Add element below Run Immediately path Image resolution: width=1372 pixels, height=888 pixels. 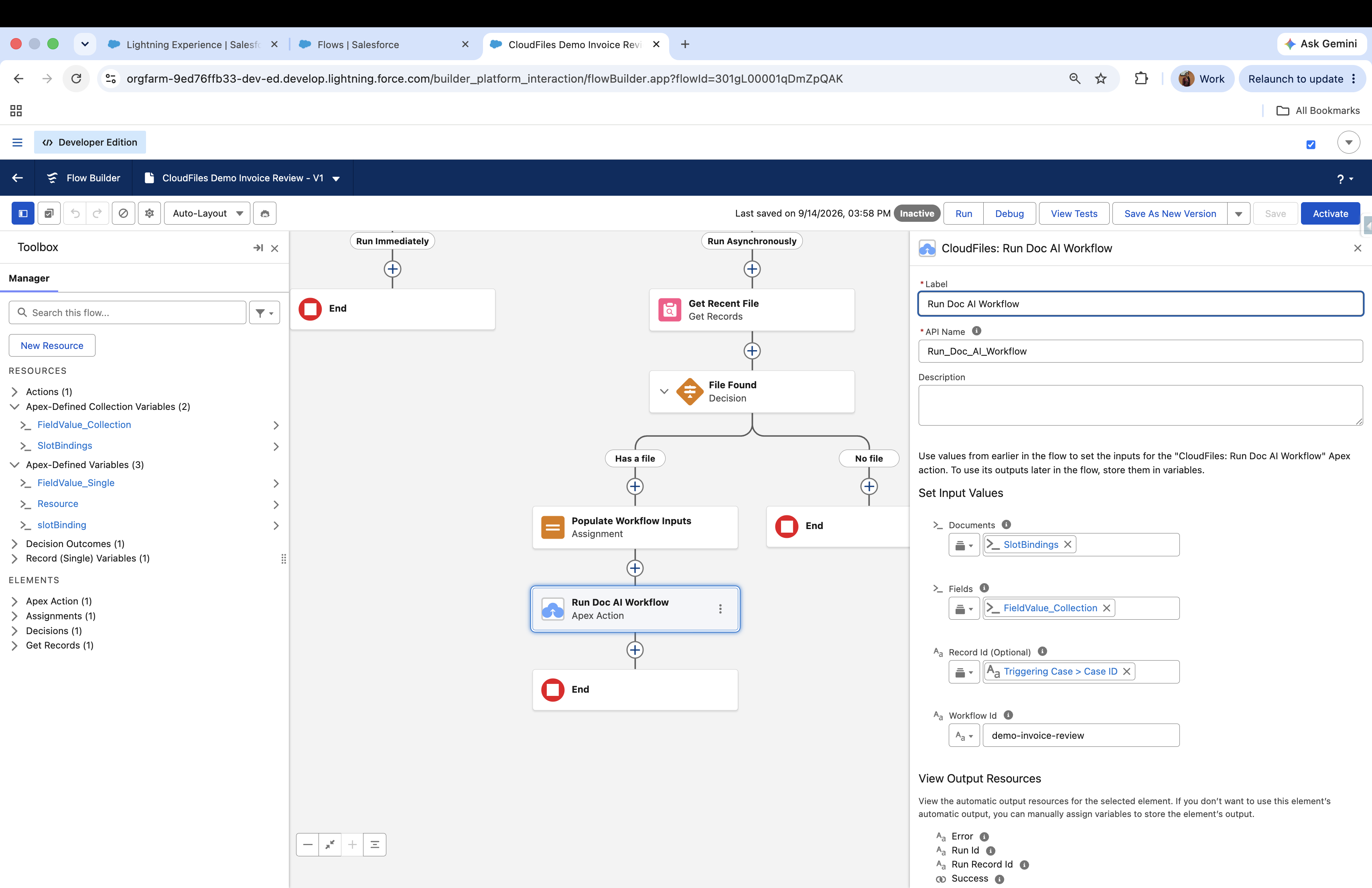click(x=393, y=269)
